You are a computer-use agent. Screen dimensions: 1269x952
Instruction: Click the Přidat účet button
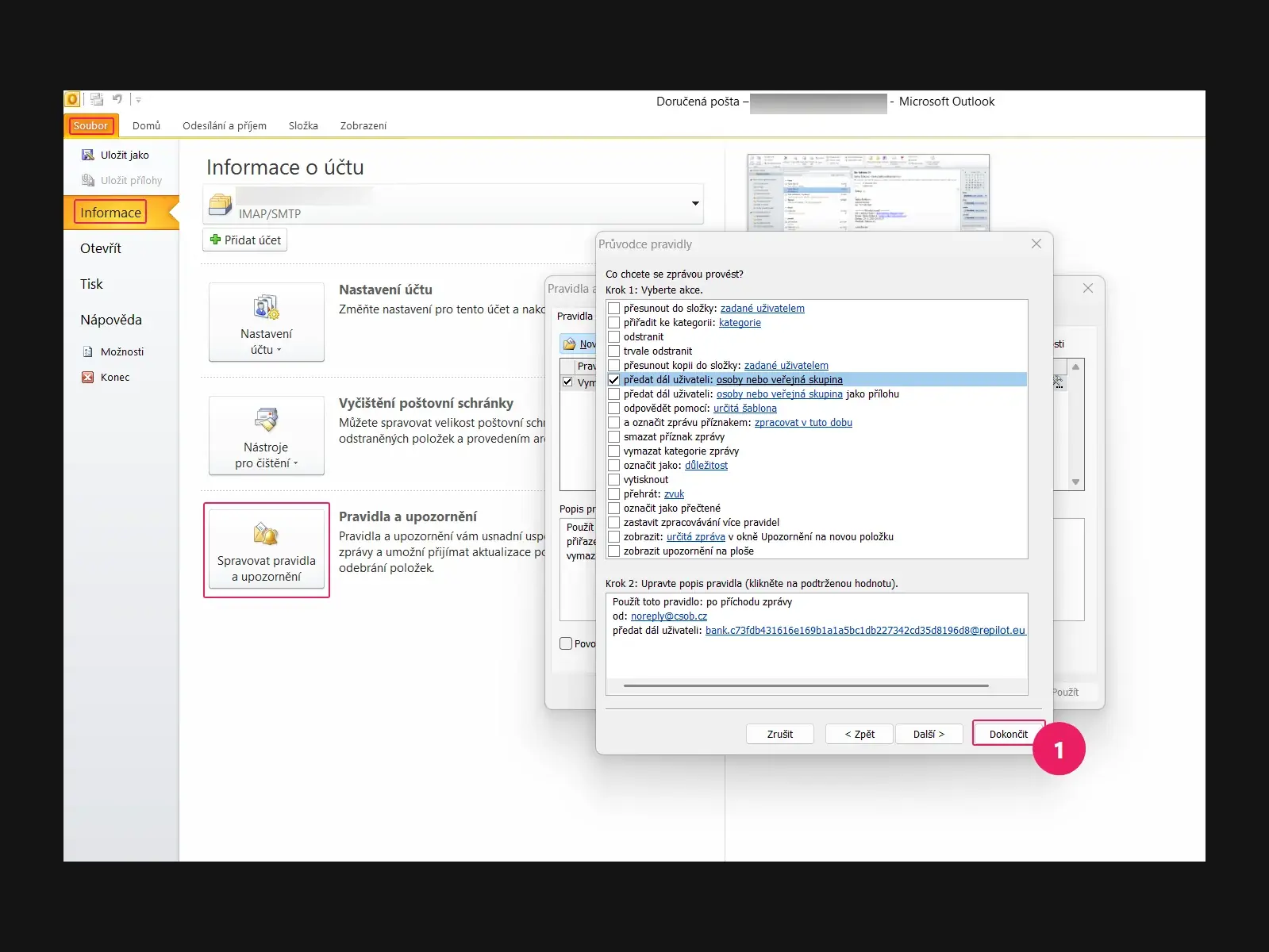pos(245,240)
